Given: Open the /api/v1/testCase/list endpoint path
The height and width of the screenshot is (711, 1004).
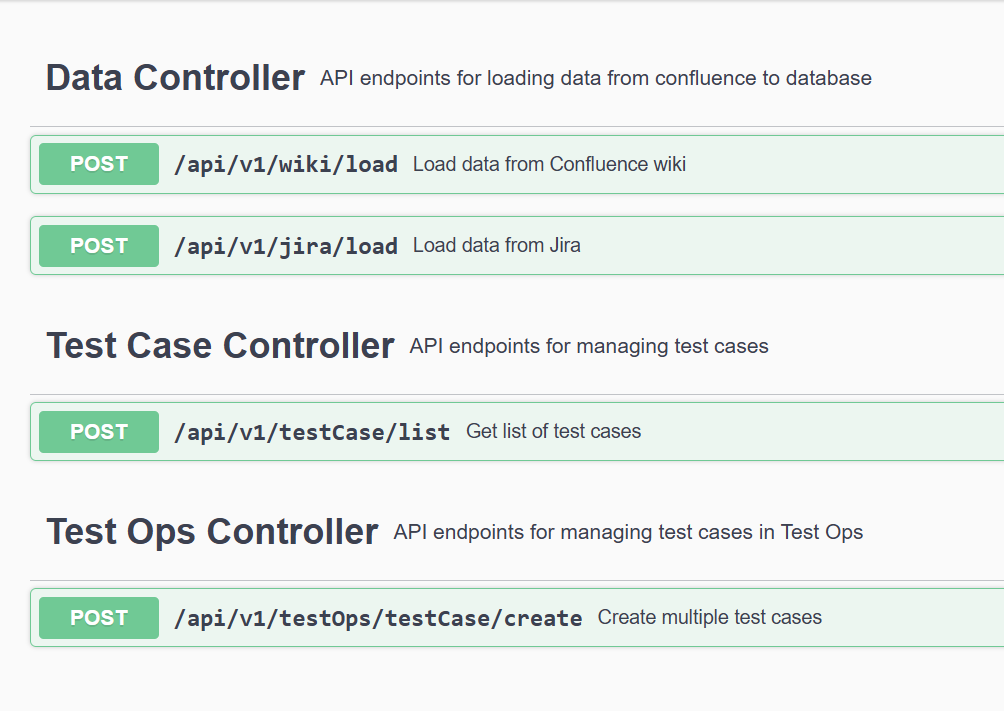Looking at the screenshot, I should [312, 432].
